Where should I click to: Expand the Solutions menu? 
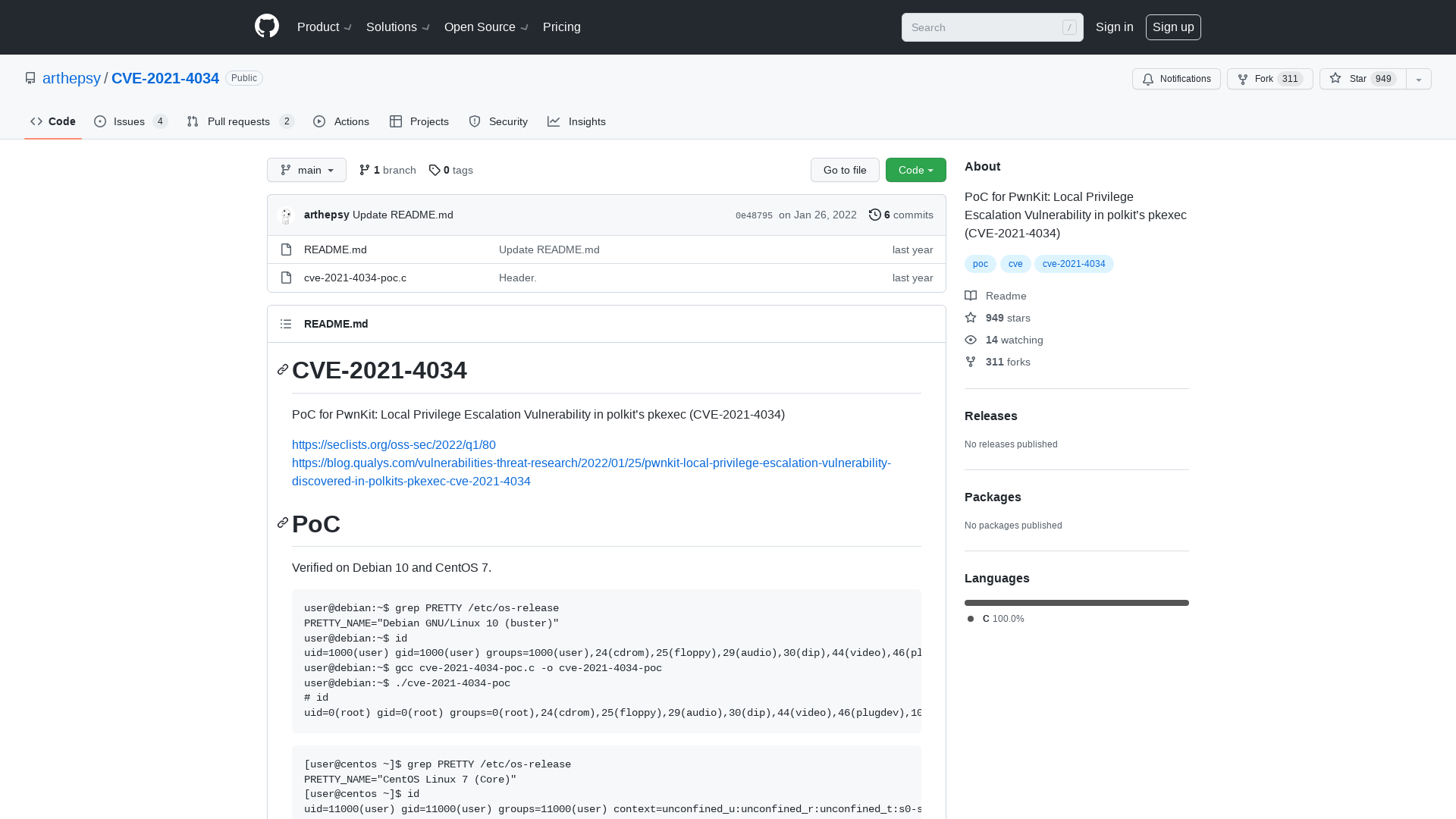click(x=398, y=27)
